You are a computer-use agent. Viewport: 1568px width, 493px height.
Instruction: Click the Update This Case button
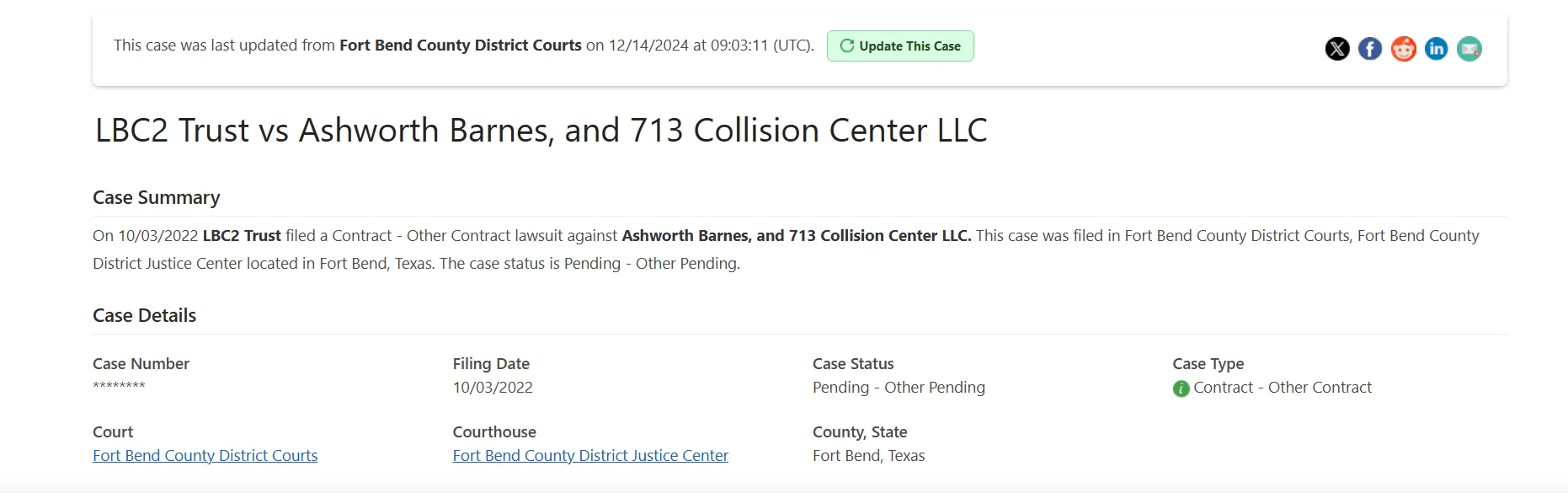coord(900,46)
